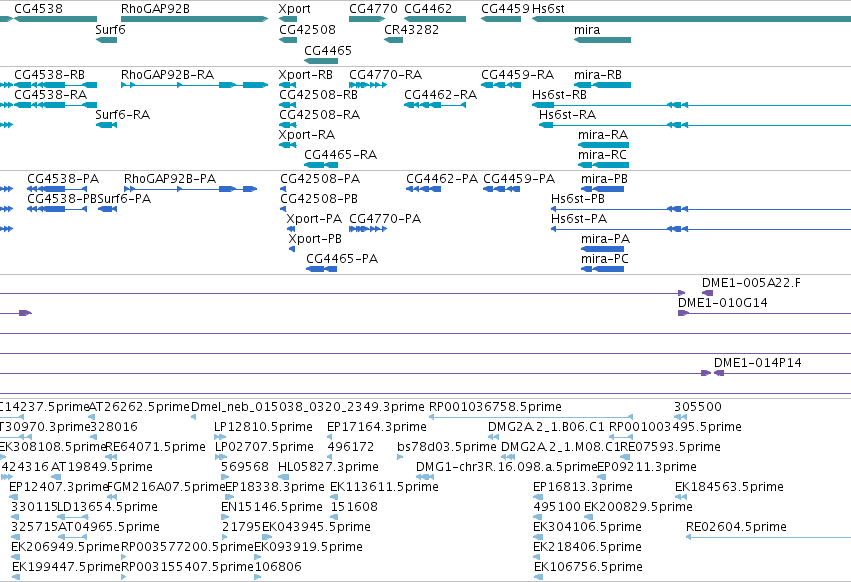Click protein CG4465-PA
Viewport: 851px width, 582px height.
[x=322, y=269]
